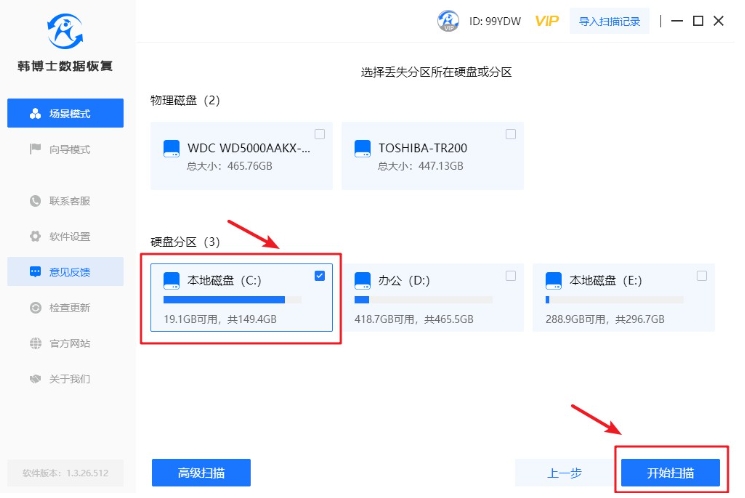The image size is (745, 498).
Task: Uncheck the 本地磁盘 (C:) partition checkbox
Action: pos(320,276)
